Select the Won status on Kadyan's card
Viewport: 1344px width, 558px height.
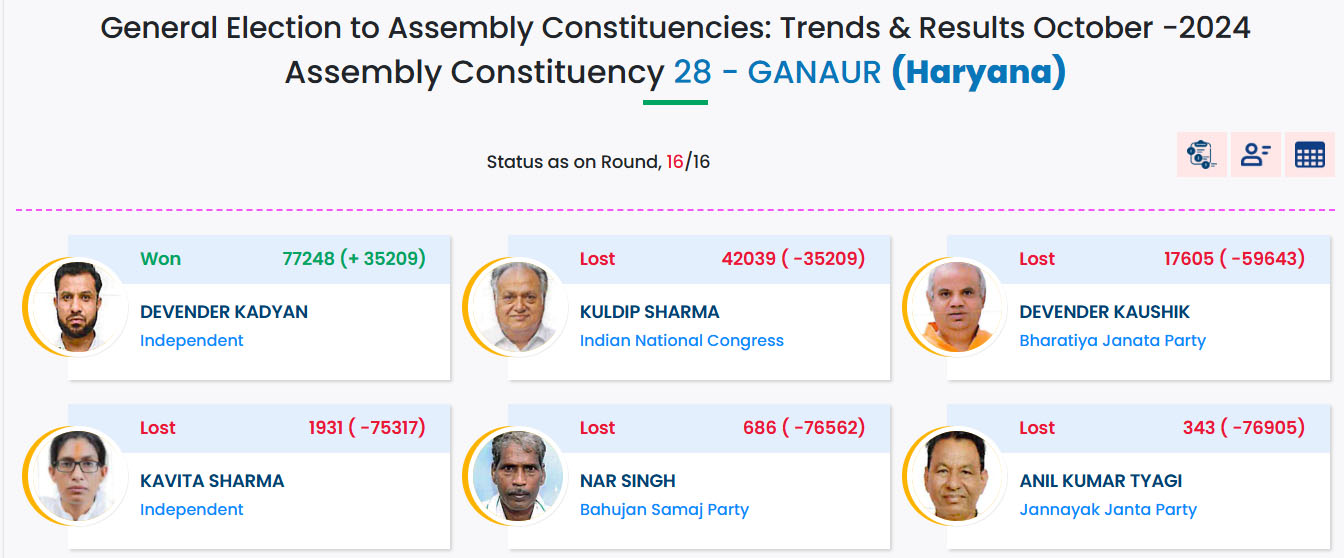160,259
